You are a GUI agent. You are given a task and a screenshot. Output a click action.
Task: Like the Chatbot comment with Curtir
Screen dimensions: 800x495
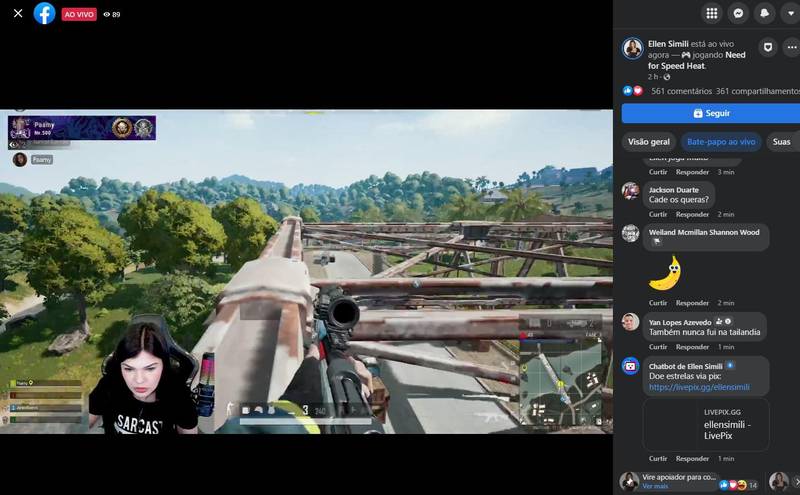coord(658,458)
